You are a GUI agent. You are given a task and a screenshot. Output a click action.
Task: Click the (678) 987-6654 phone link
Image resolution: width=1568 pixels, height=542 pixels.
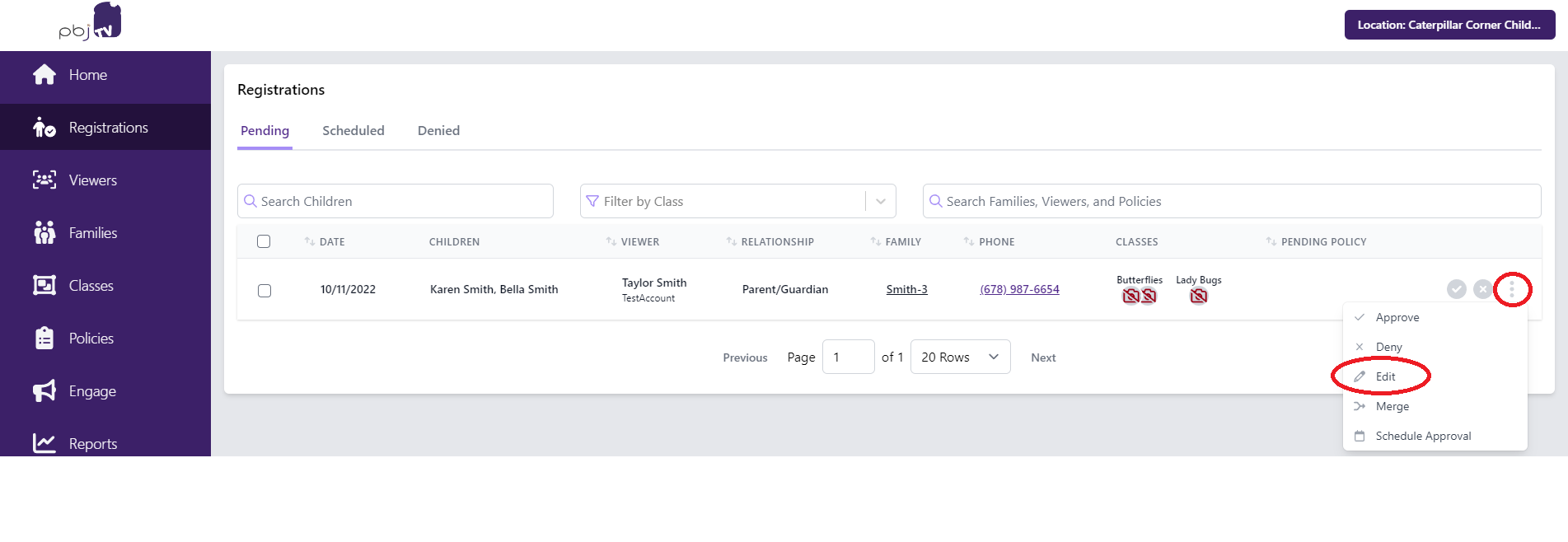tap(1019, 289)
